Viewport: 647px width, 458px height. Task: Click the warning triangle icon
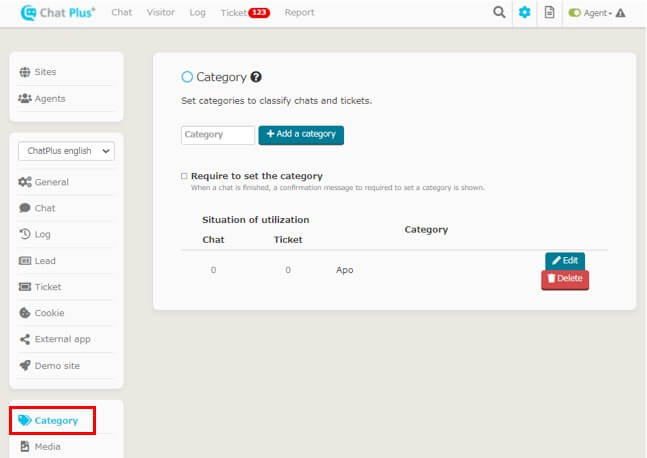pyautogui.click(x=620, y=13)
